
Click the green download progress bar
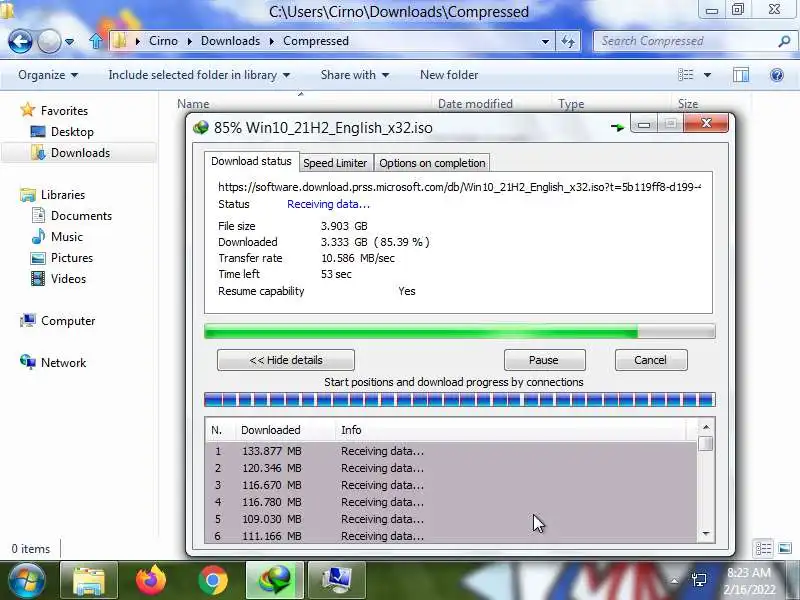click(459, 332)
